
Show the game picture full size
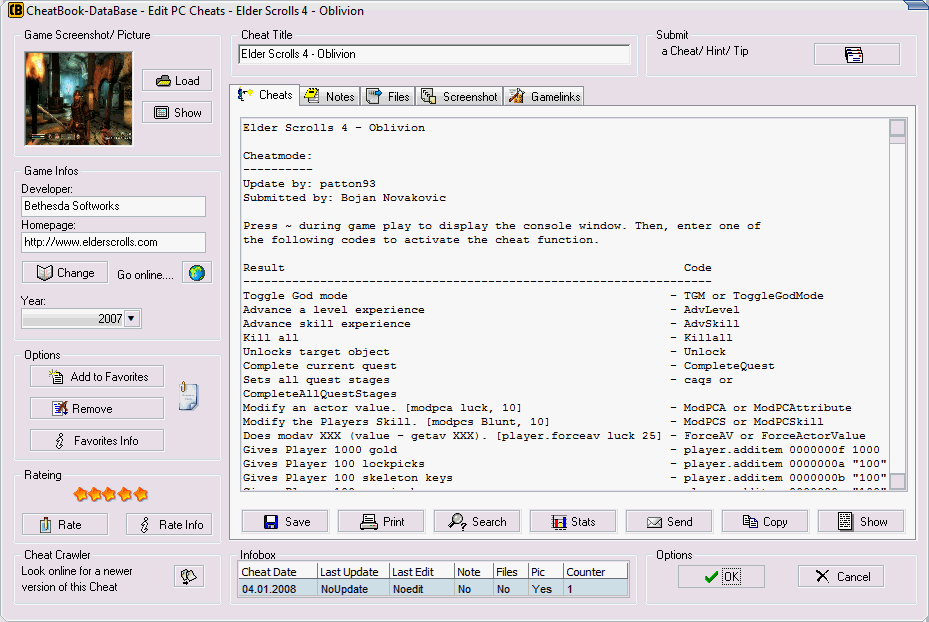click(177, 113)
